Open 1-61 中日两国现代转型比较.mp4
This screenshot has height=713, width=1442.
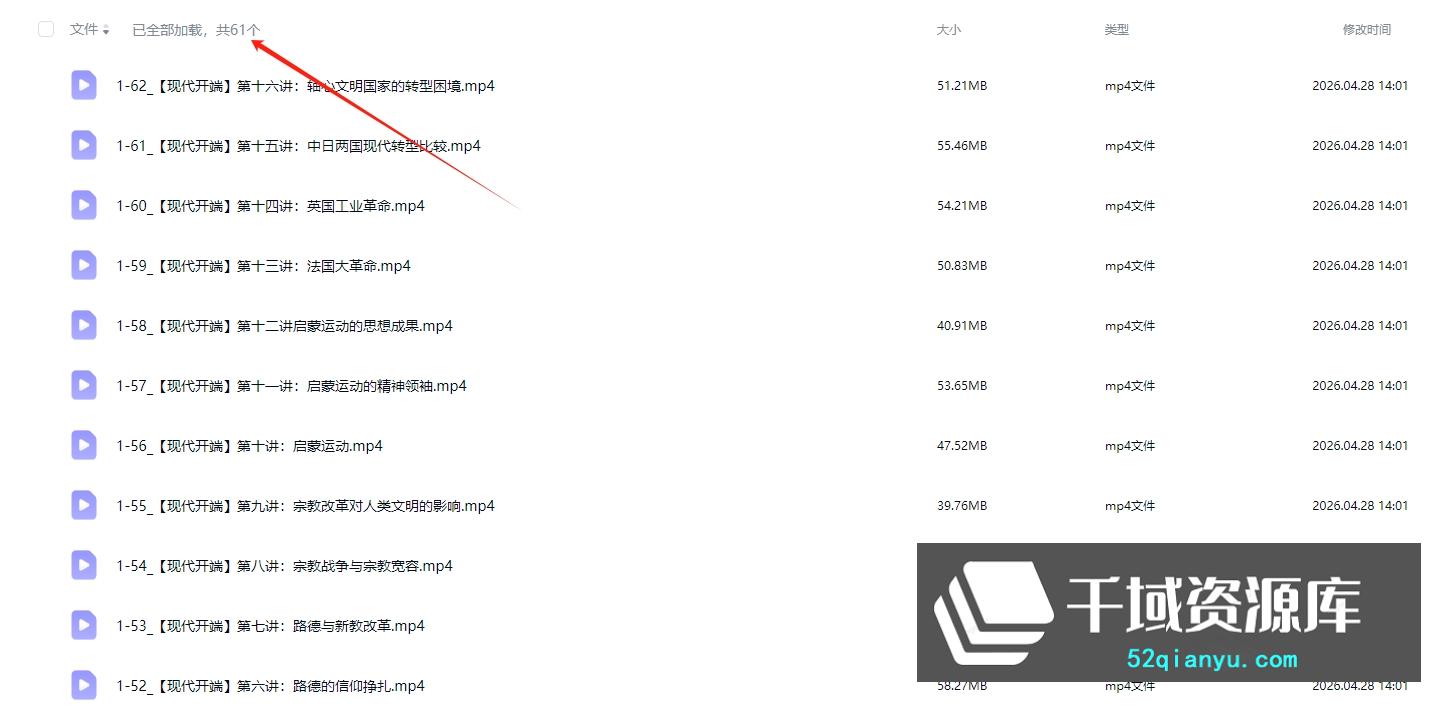[298, 146]
